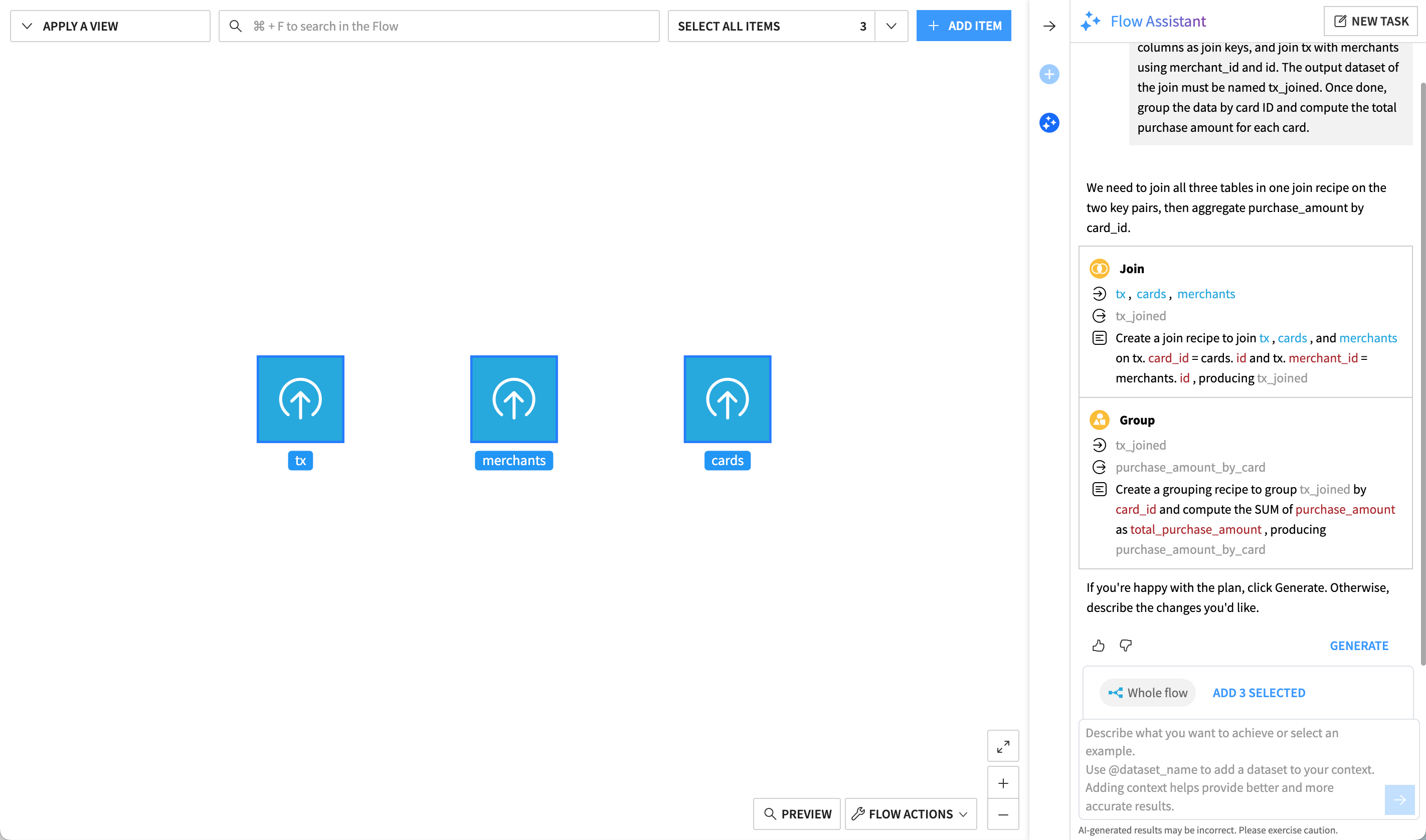Click the tx dataset icon
This screenshot has height=840, width=1426.
pos(300,399)
